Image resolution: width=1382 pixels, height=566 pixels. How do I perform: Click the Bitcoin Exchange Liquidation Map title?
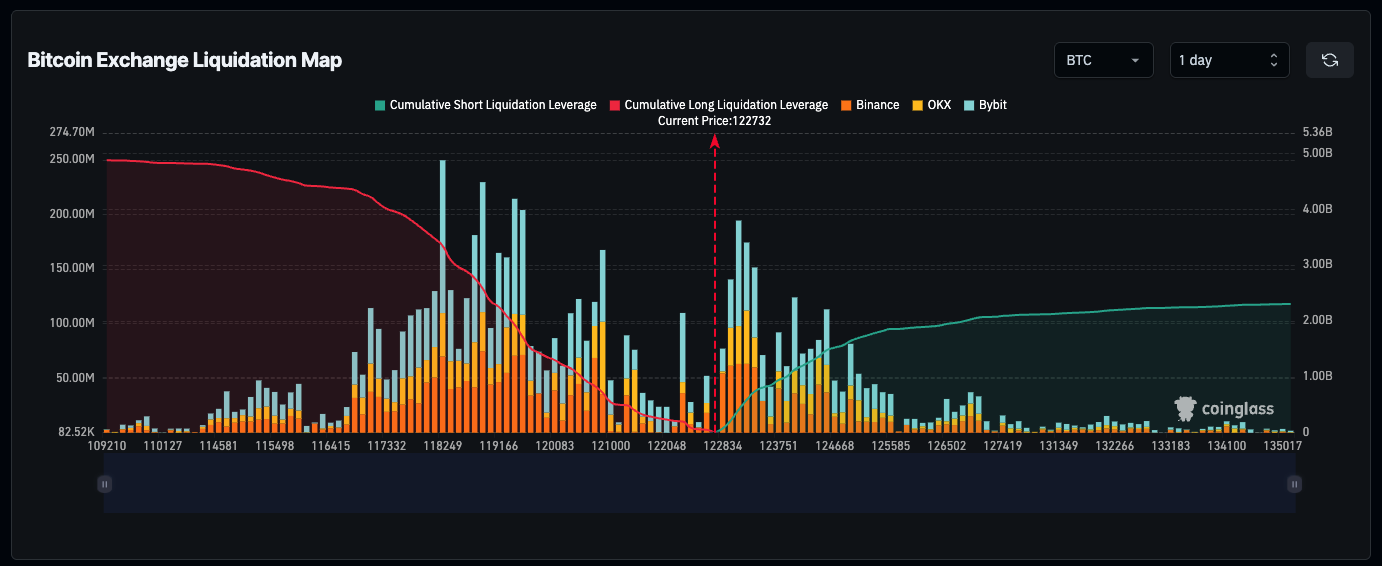point(184,60)
